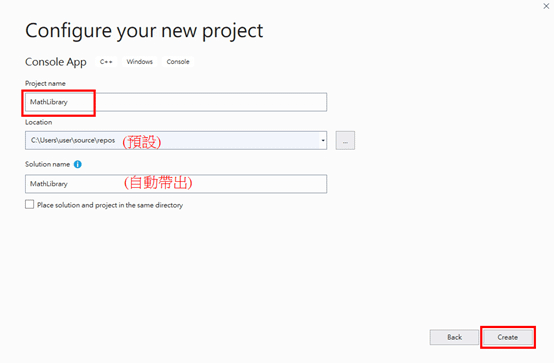The height and width of the screenshot is (363, 554).
Task: Click the 'Configure your new project' heading
Action: click(144, 31)
